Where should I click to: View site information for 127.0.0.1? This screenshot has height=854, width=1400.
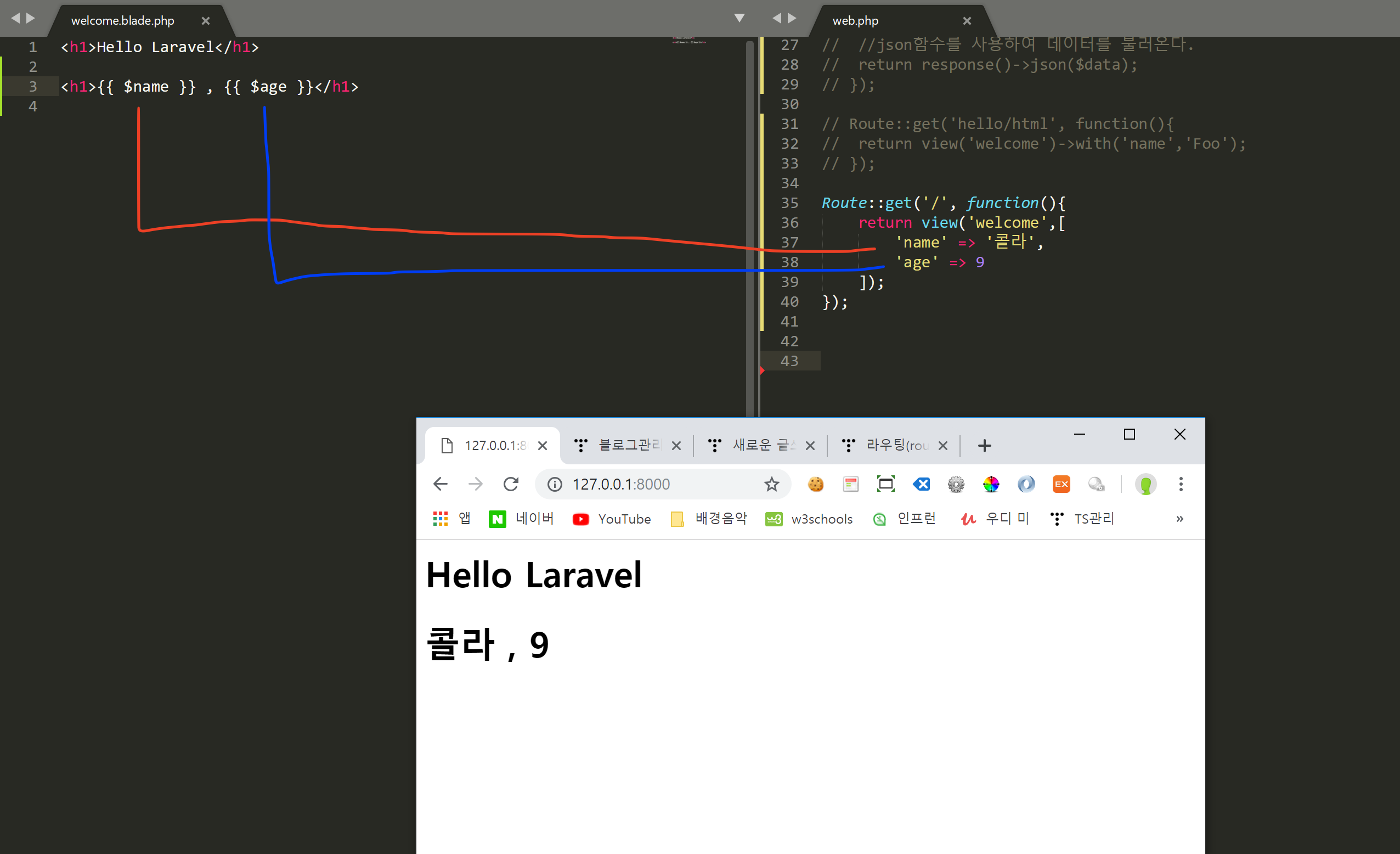point(555,484)
